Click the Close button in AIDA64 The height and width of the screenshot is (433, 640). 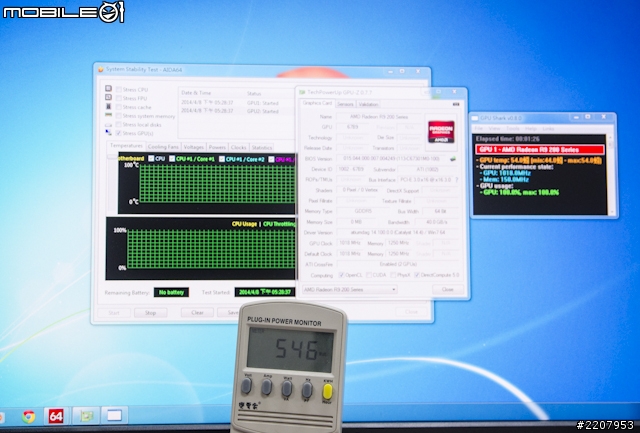point(411,311)
